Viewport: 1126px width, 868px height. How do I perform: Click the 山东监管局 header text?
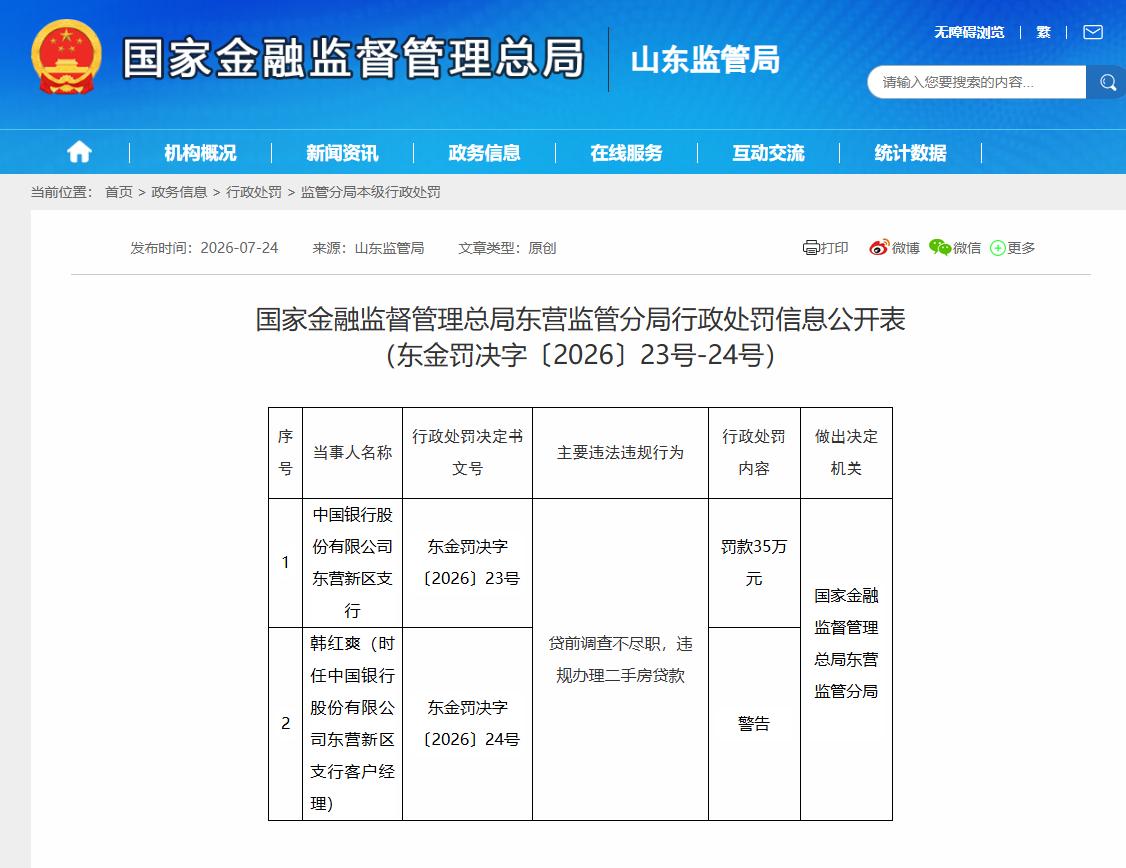[705, 60]
